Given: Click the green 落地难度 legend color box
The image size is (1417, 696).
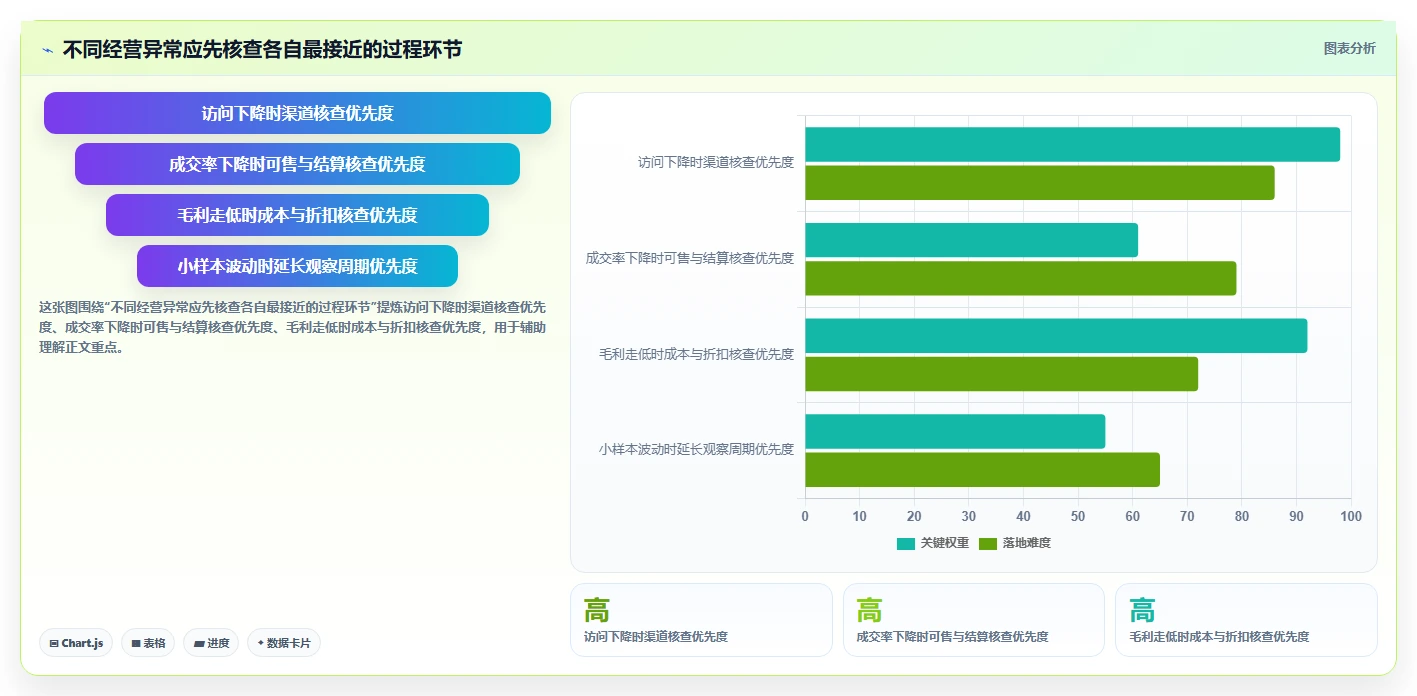Looking at the screenshot, I should [x=987, y=543].
